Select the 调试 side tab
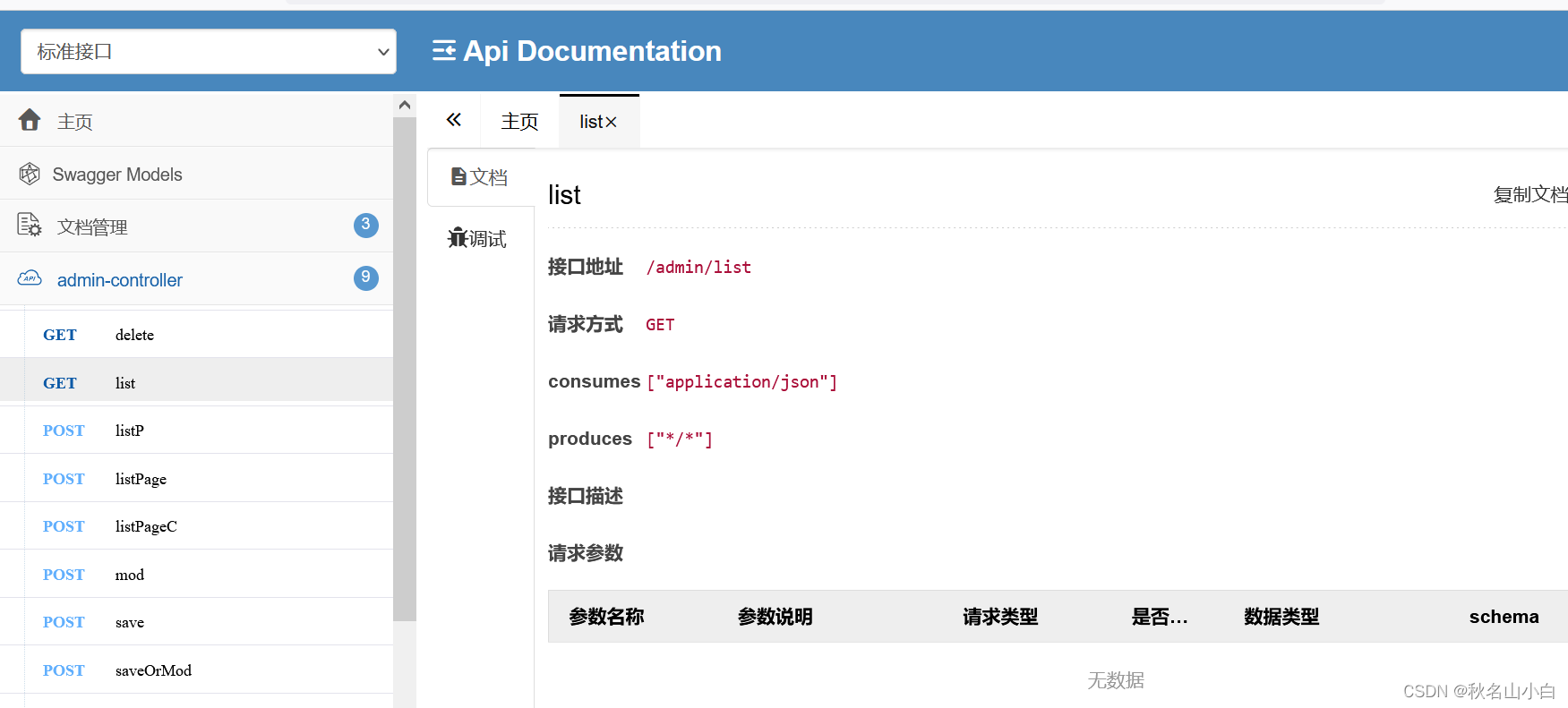The width and height of the screenshot is (1568, 708). click(x=481, y=238)
